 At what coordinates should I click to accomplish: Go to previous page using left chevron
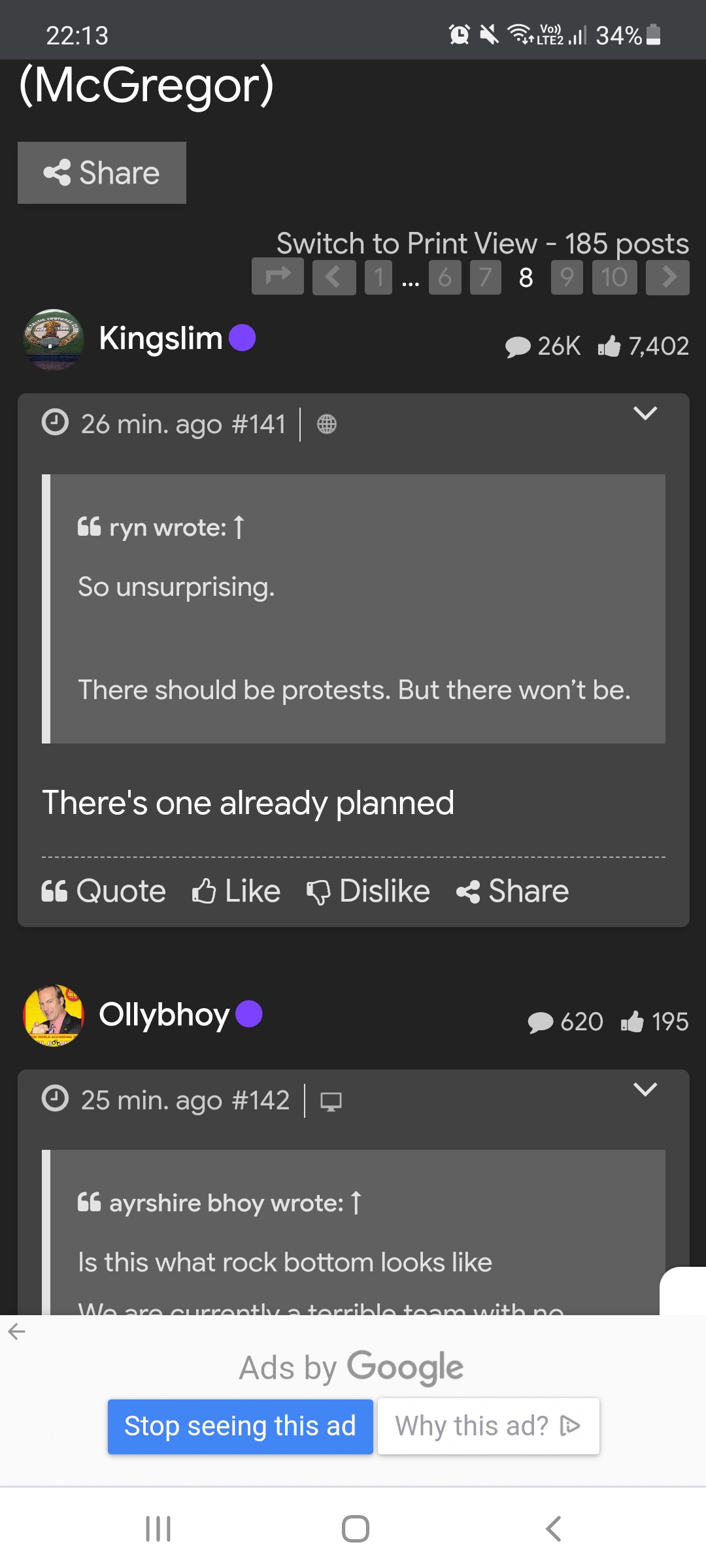tap(333, 277)
